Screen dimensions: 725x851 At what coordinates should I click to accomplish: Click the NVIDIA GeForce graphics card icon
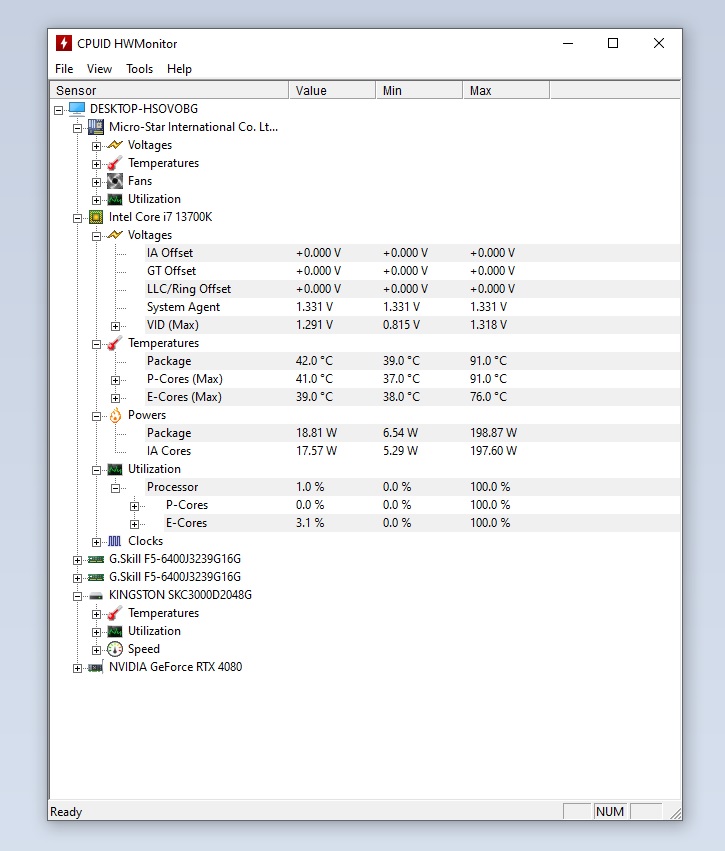tap(96, 668)
